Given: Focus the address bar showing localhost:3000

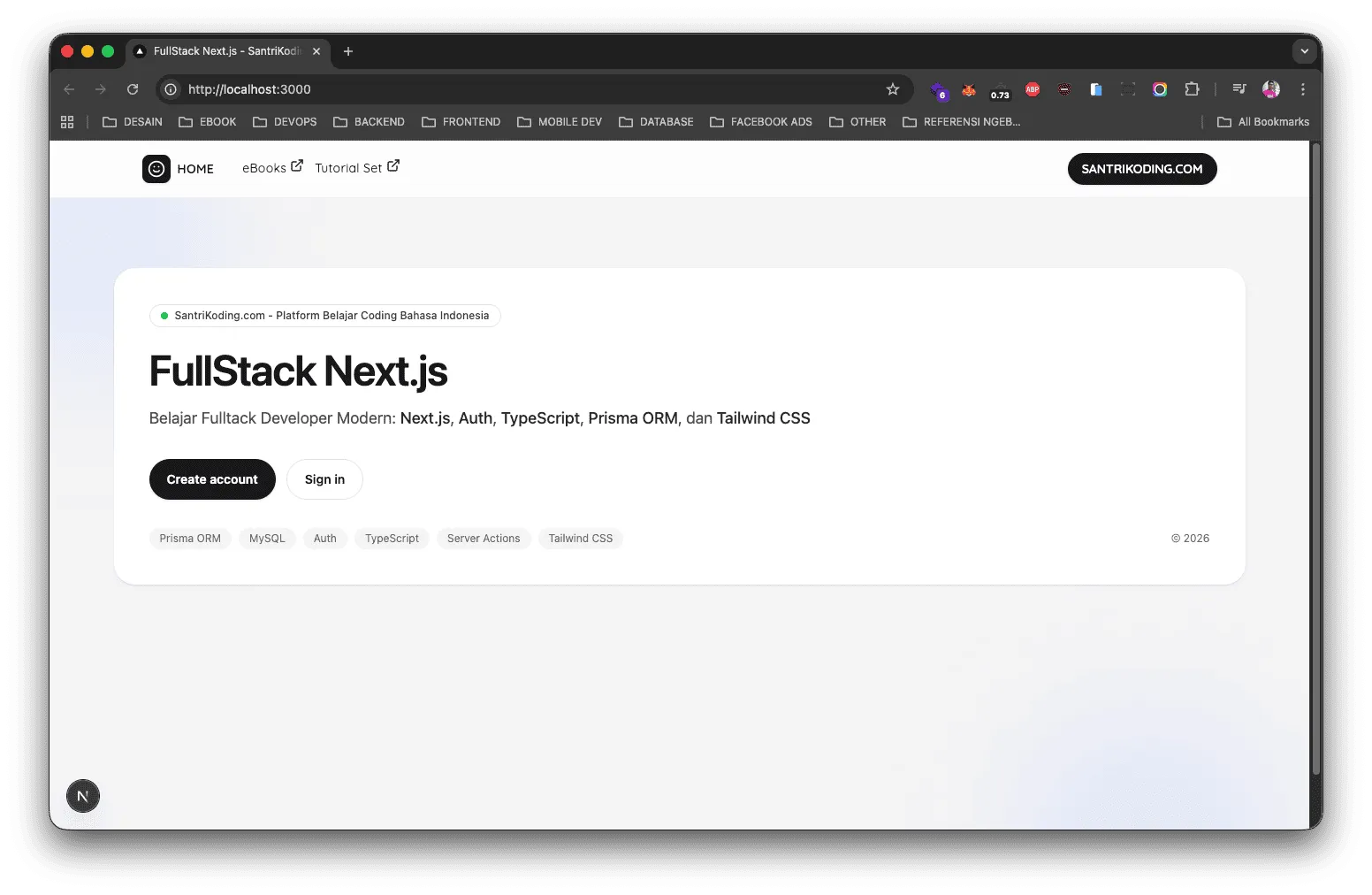Looking at the screenshot, I should 535,89.
